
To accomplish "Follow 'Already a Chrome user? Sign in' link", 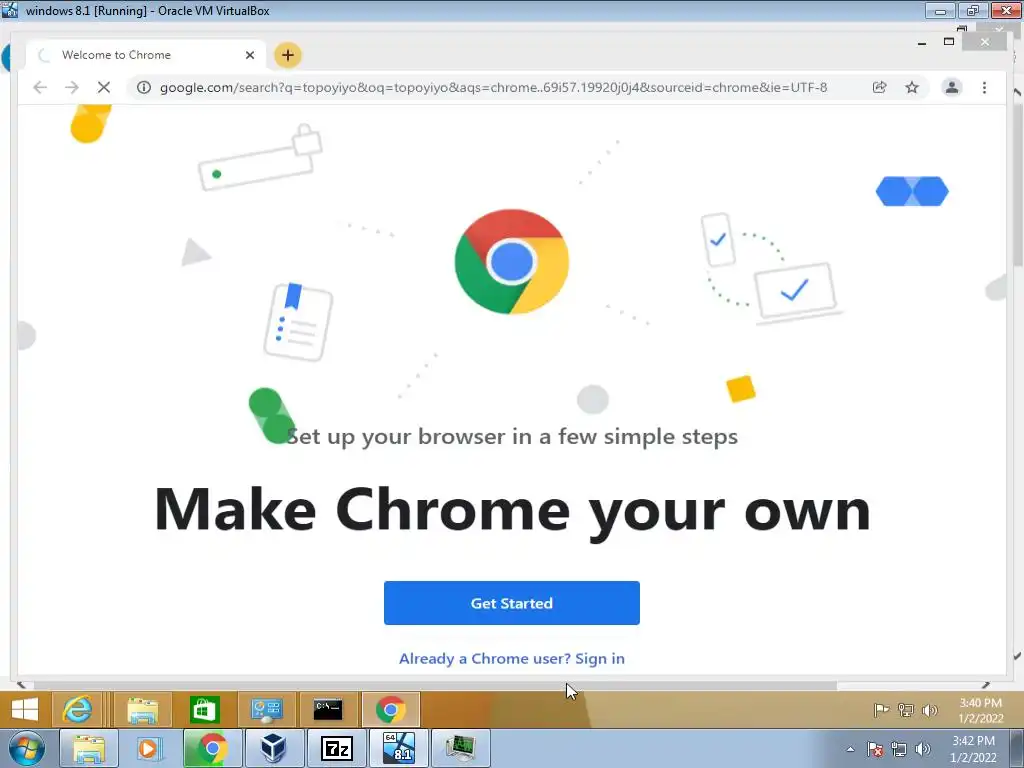I will pos(511,658).
